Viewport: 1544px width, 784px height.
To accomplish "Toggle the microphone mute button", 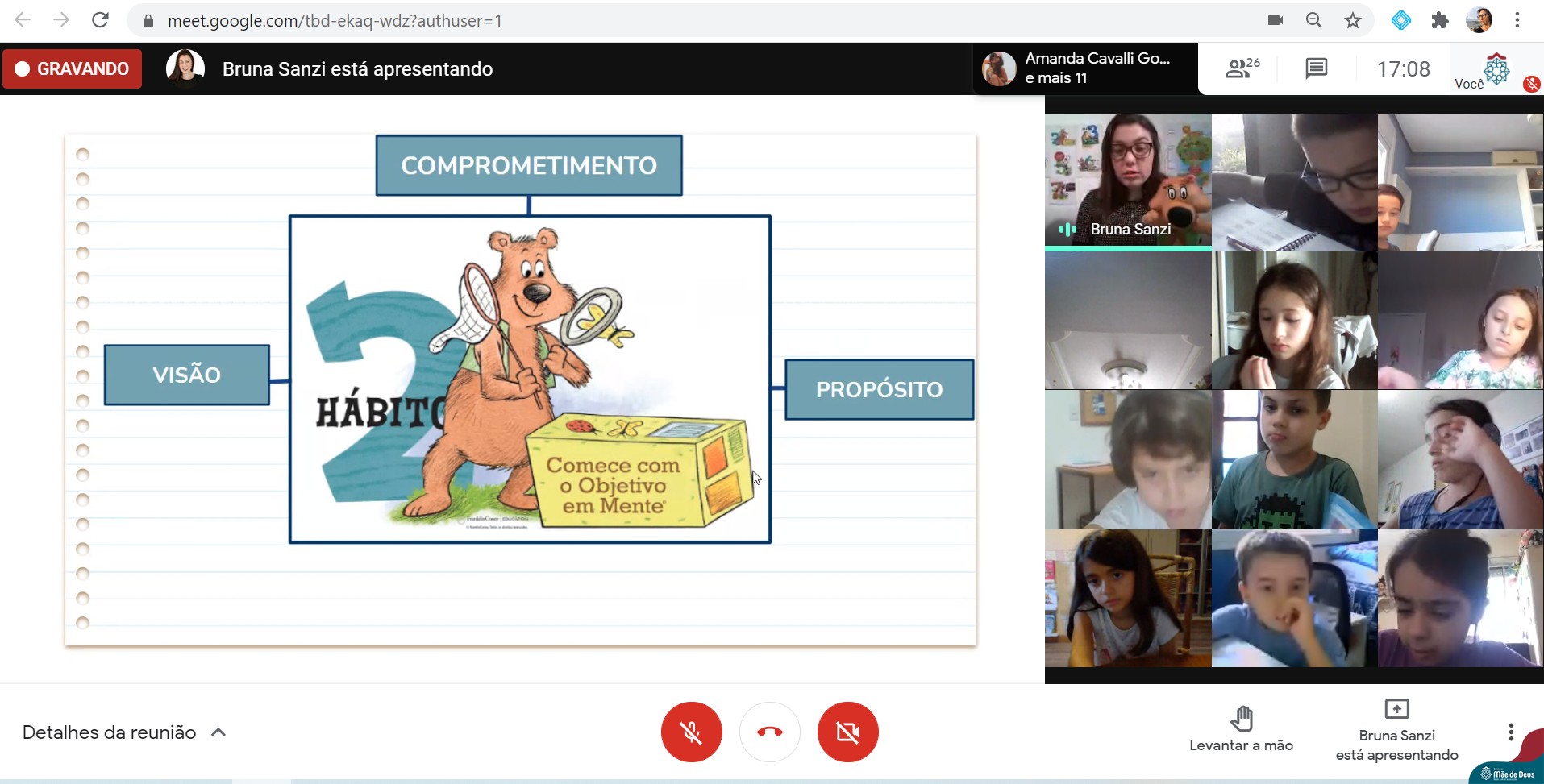I will click(691, 732).
